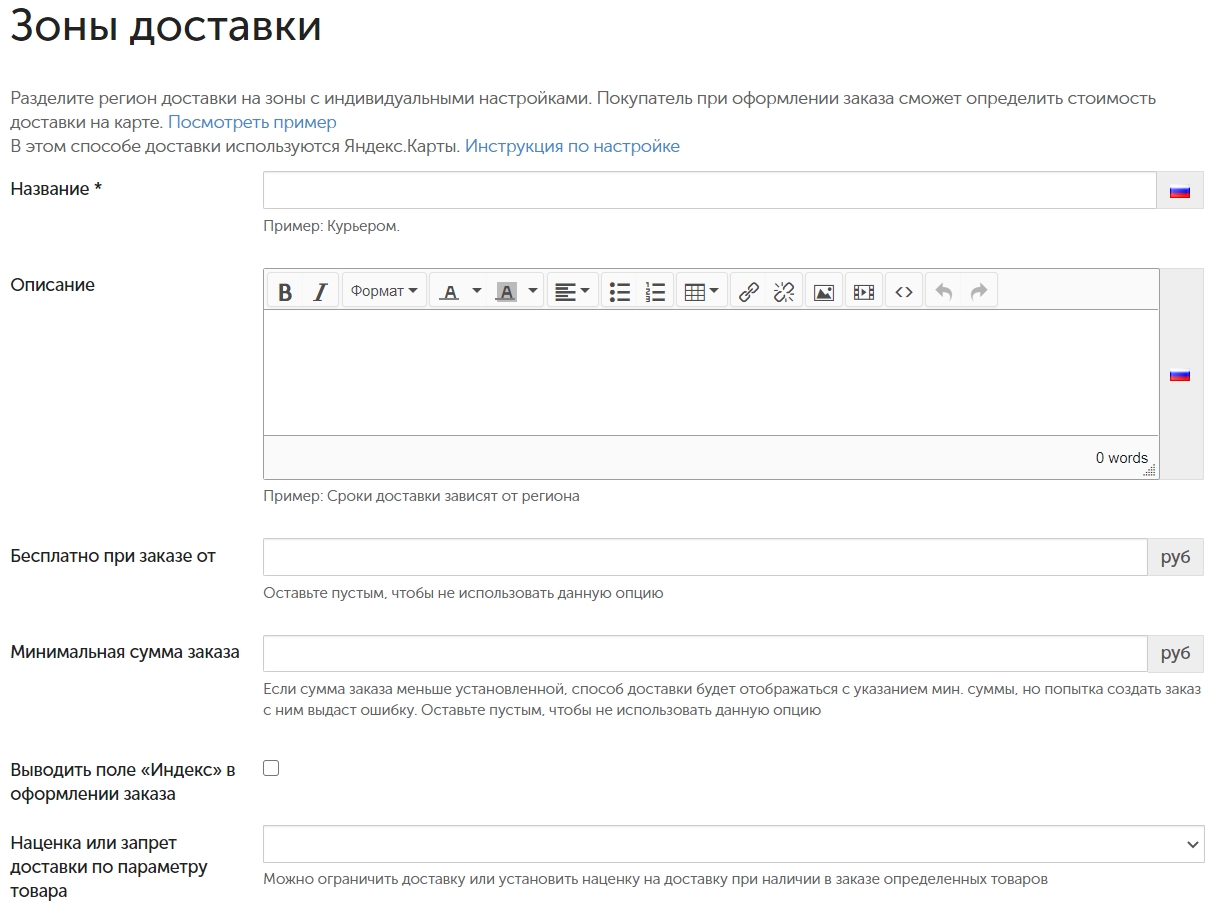
Task: Open text color picker dropdown arrow
Action: [477, 291]
